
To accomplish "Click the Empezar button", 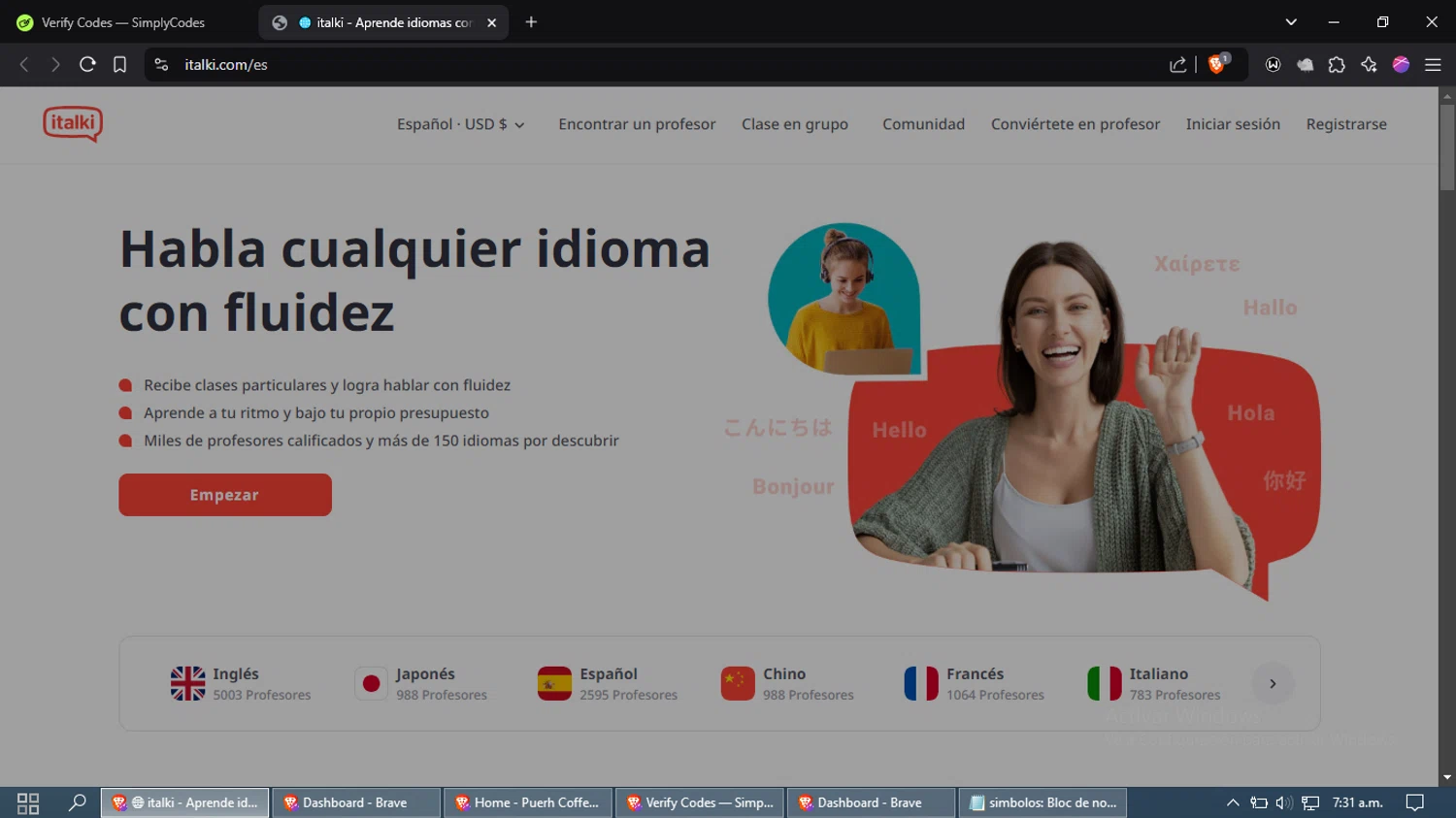I will pos(225,495).
